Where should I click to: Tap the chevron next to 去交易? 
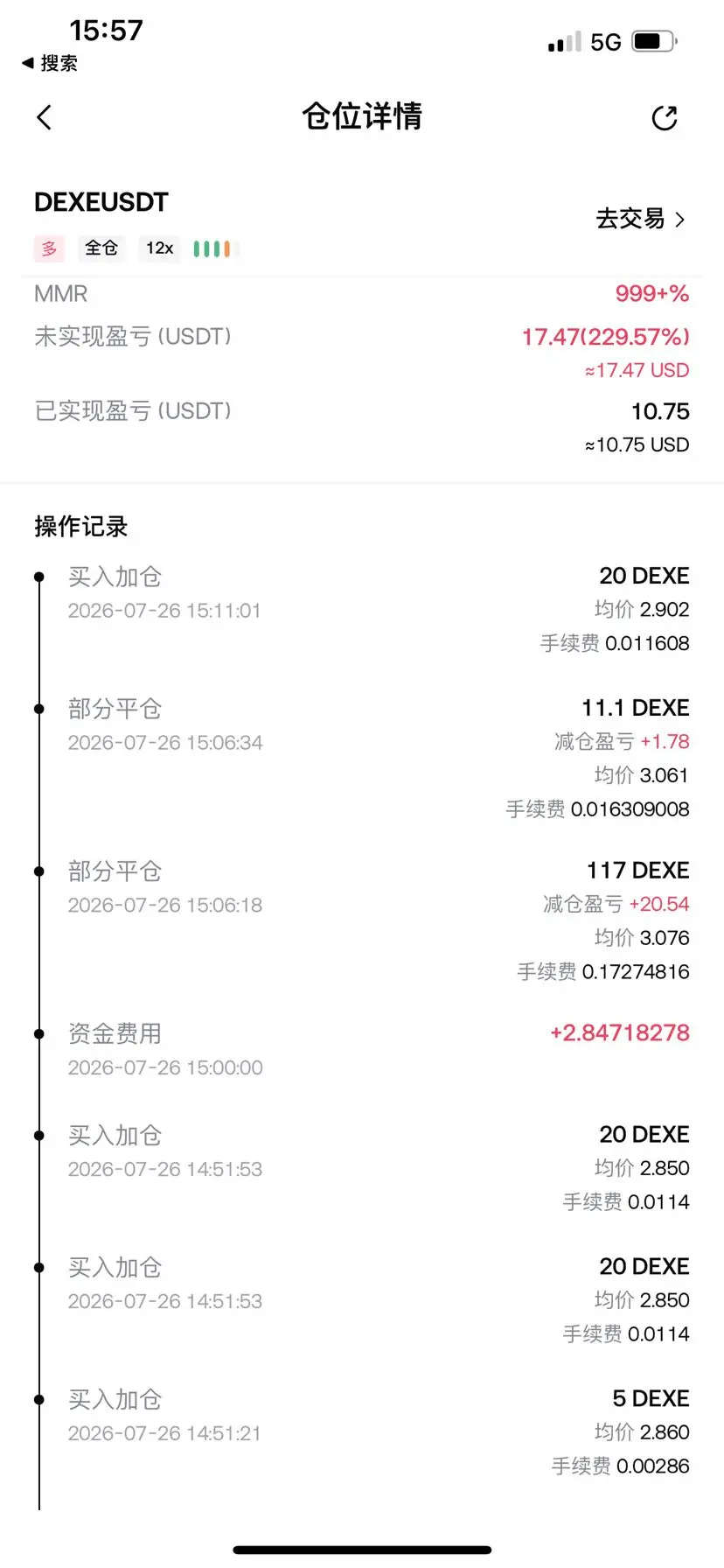pyautogui.click(x=679, y=220)
